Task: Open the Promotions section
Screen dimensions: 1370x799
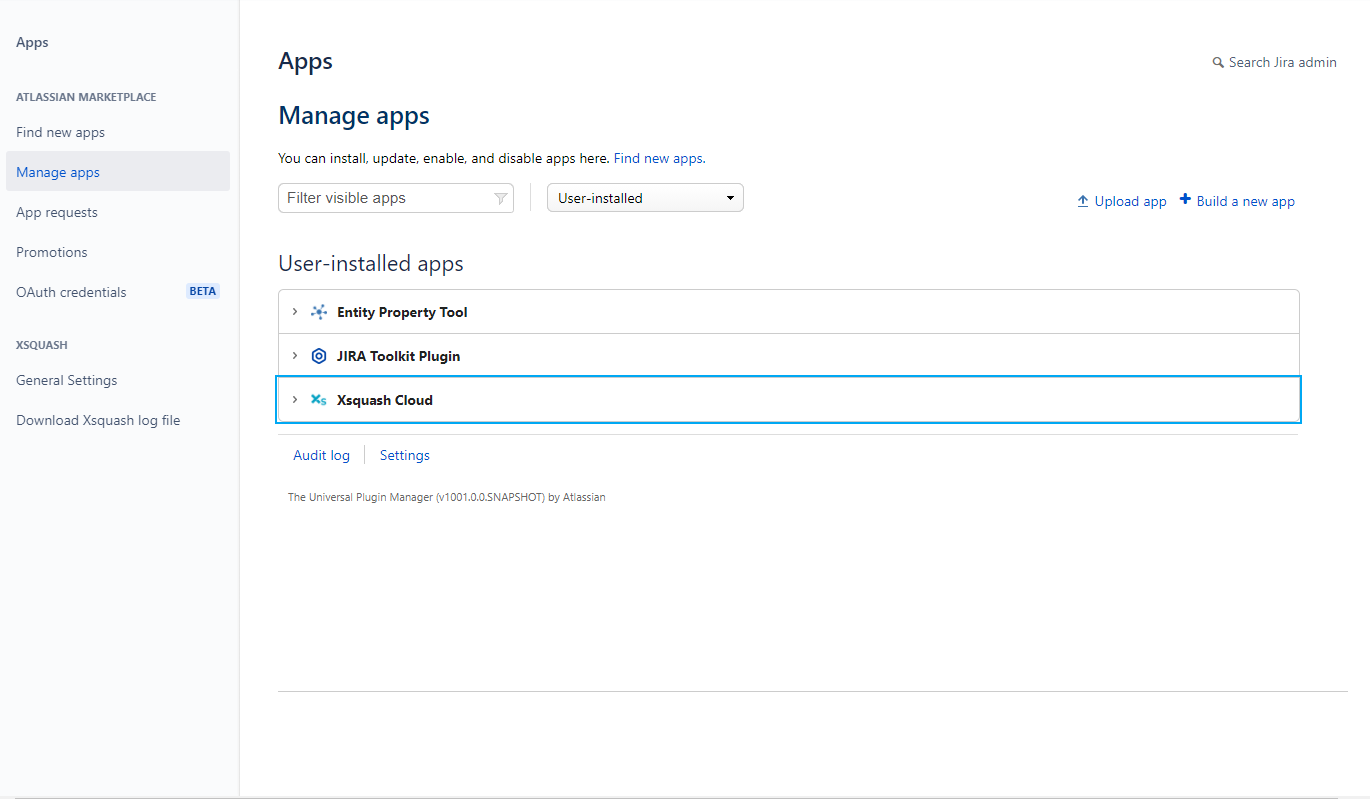Action: pos(51,251)
